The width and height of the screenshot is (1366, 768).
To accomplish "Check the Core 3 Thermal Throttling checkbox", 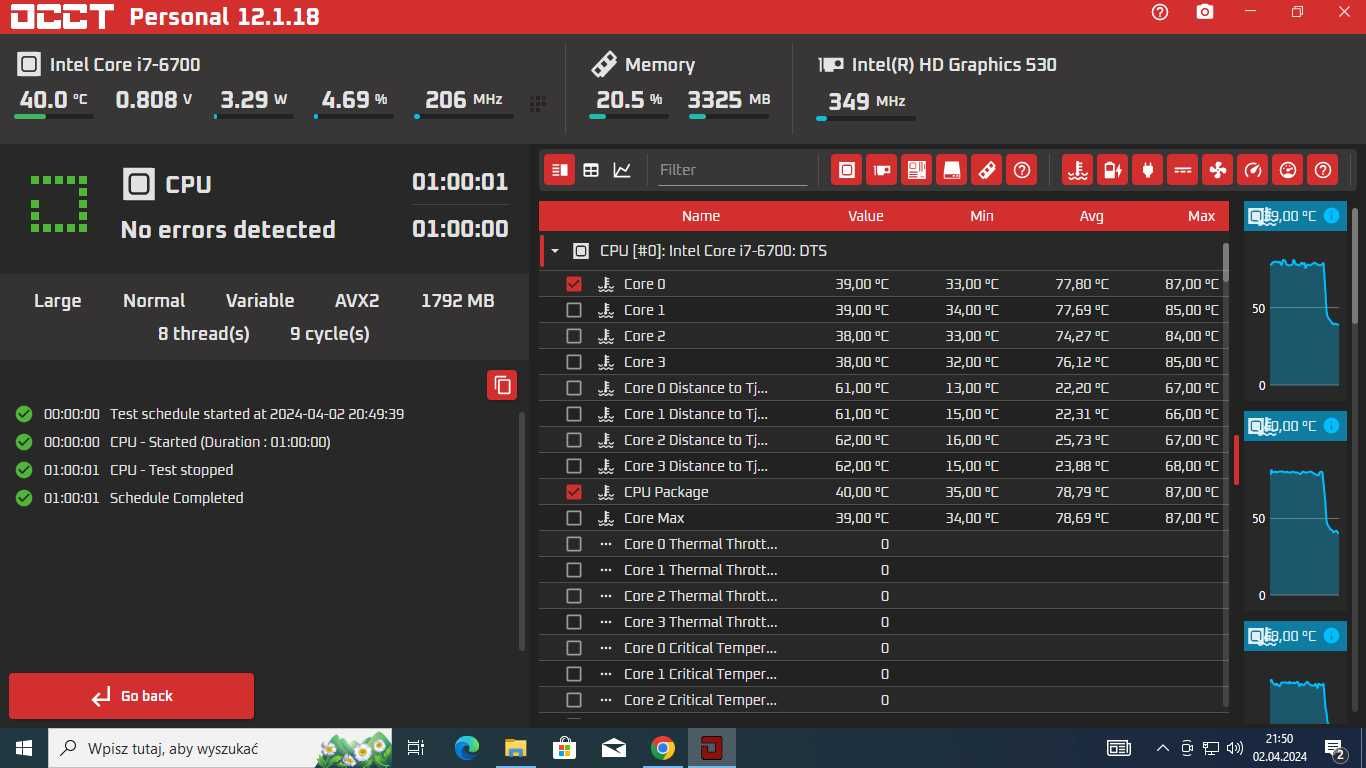I will click(x=573, y=622).
